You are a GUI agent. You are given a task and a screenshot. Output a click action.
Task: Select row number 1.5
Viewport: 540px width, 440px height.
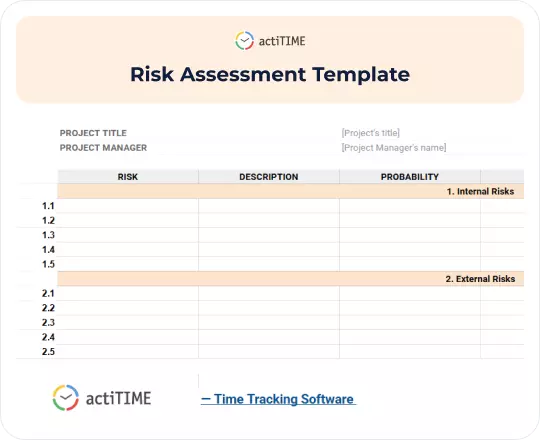(48, 264)
